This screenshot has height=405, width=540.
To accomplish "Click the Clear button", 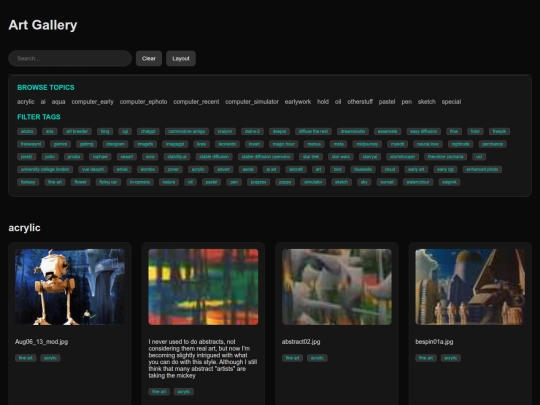I will click(x=149, y=59).
